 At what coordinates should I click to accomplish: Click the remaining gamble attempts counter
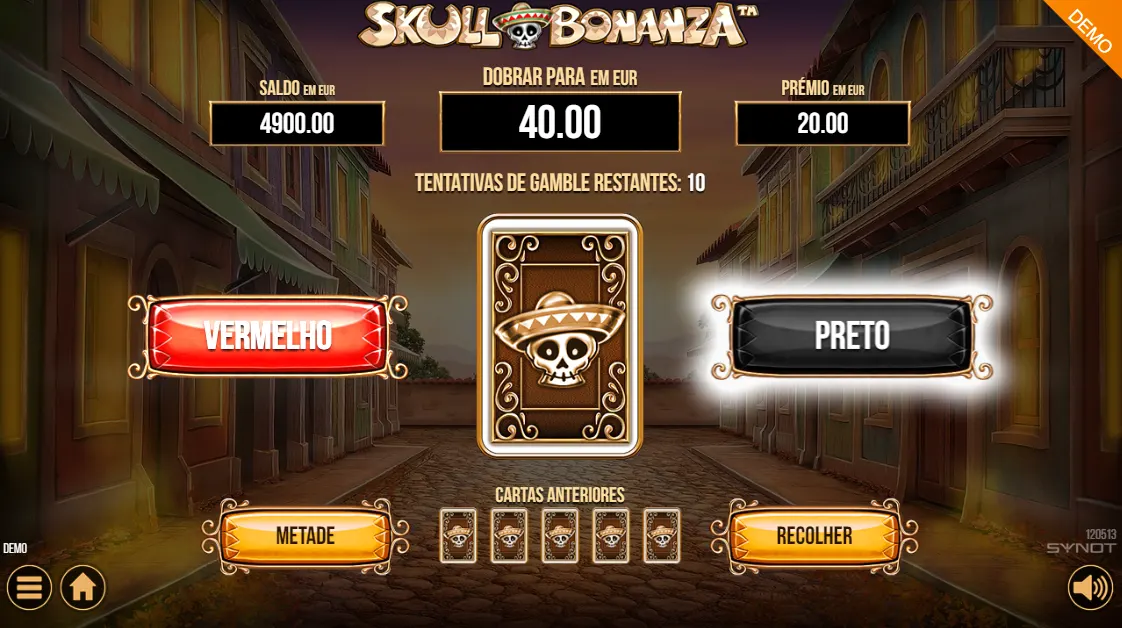point(560,183)
